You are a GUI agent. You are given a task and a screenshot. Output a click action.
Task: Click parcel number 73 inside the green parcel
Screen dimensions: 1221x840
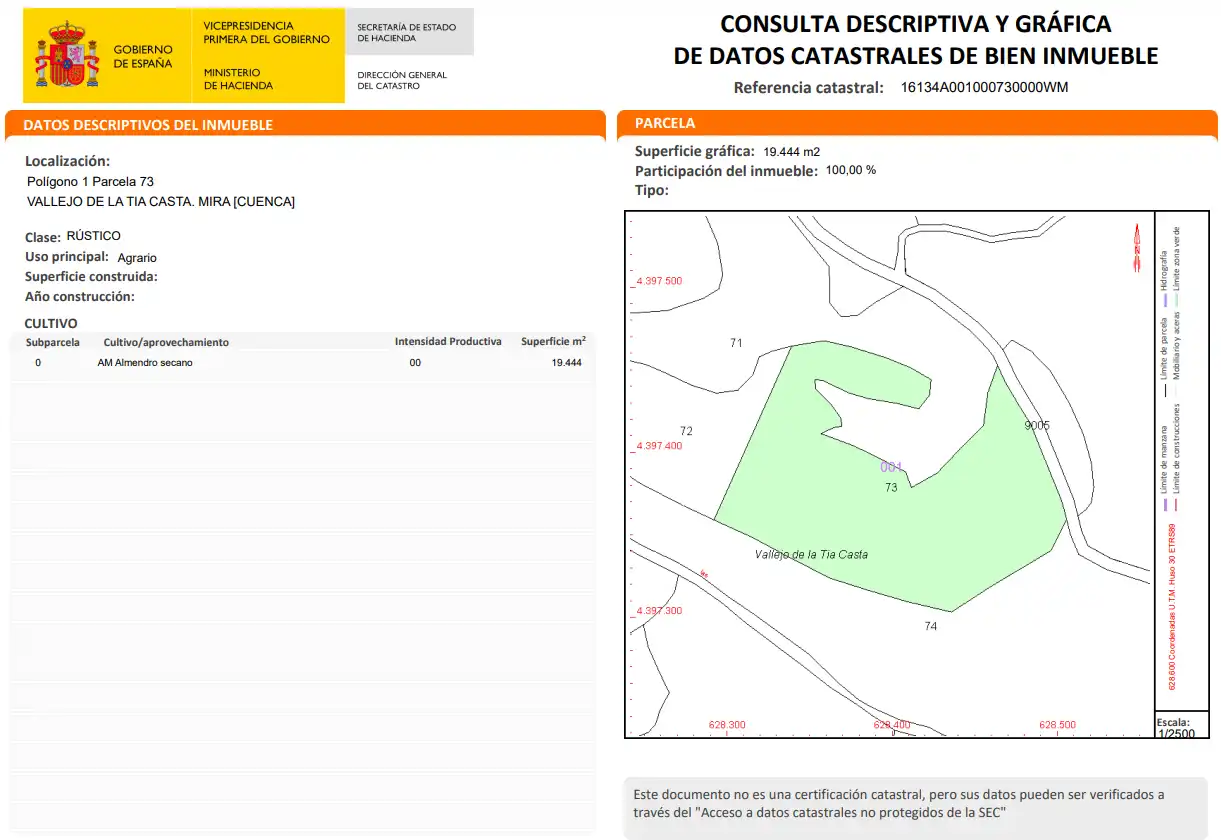(x=892, y=487)
